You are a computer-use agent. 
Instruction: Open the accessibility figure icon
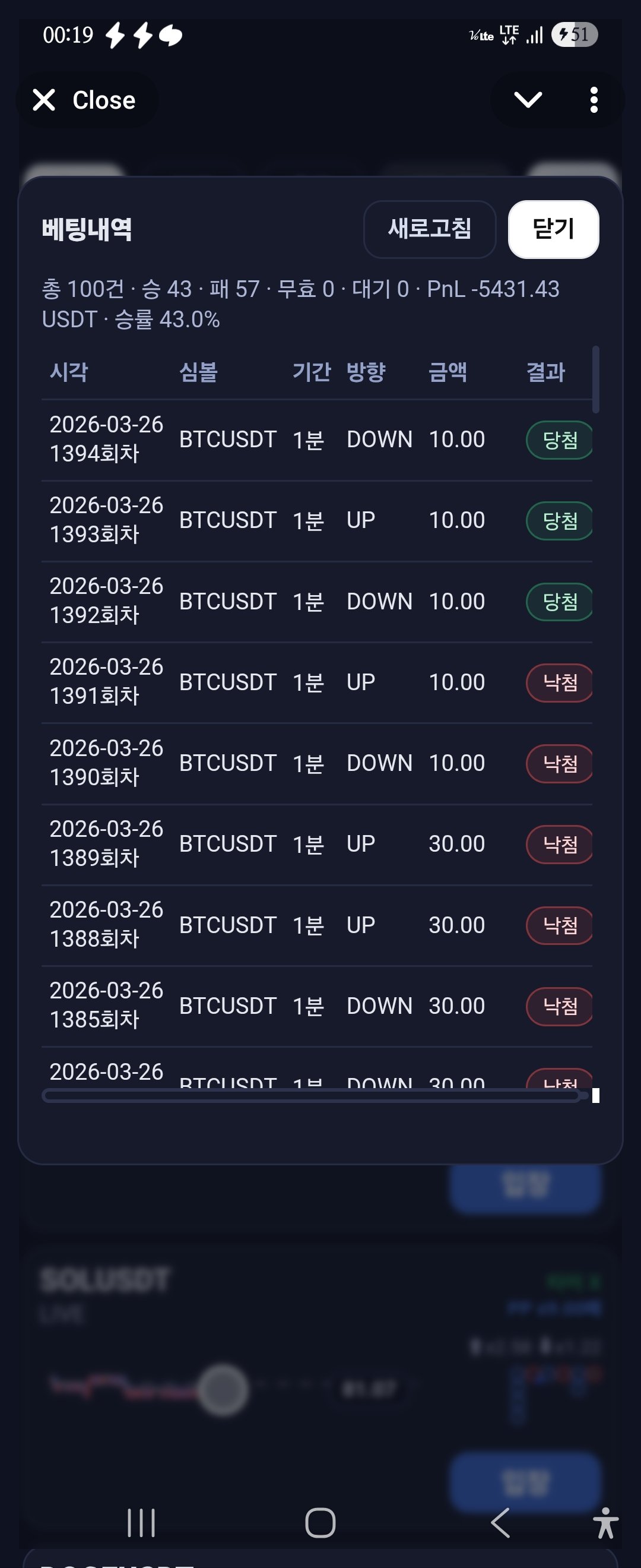coord(605,1523)
